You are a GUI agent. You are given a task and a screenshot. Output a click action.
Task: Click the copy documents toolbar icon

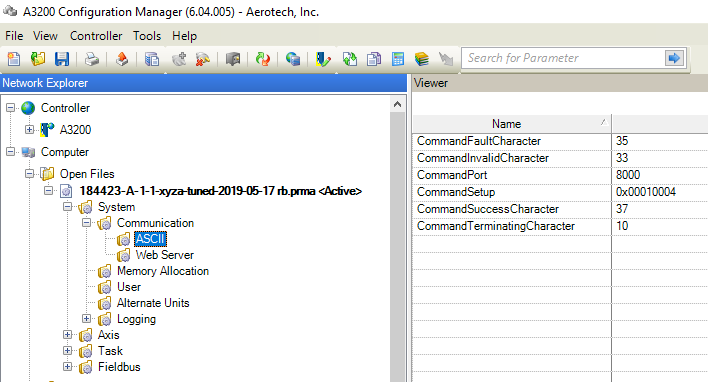coord(374,59)
